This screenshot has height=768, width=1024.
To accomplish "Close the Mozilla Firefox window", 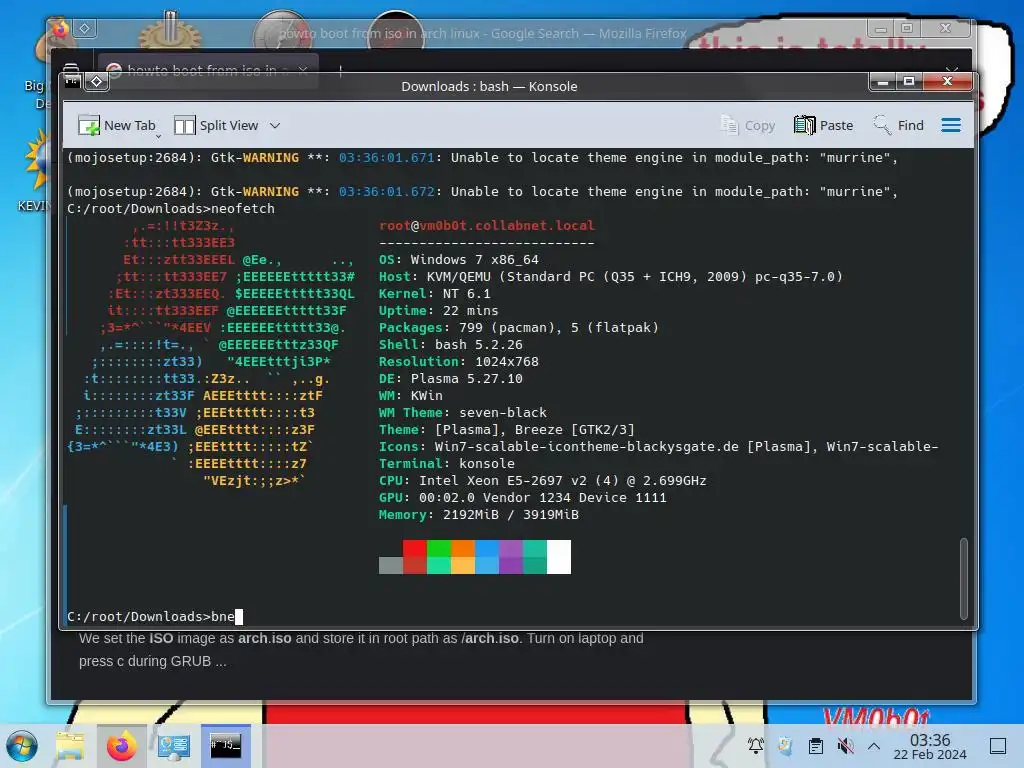I will tap(945, 29).
